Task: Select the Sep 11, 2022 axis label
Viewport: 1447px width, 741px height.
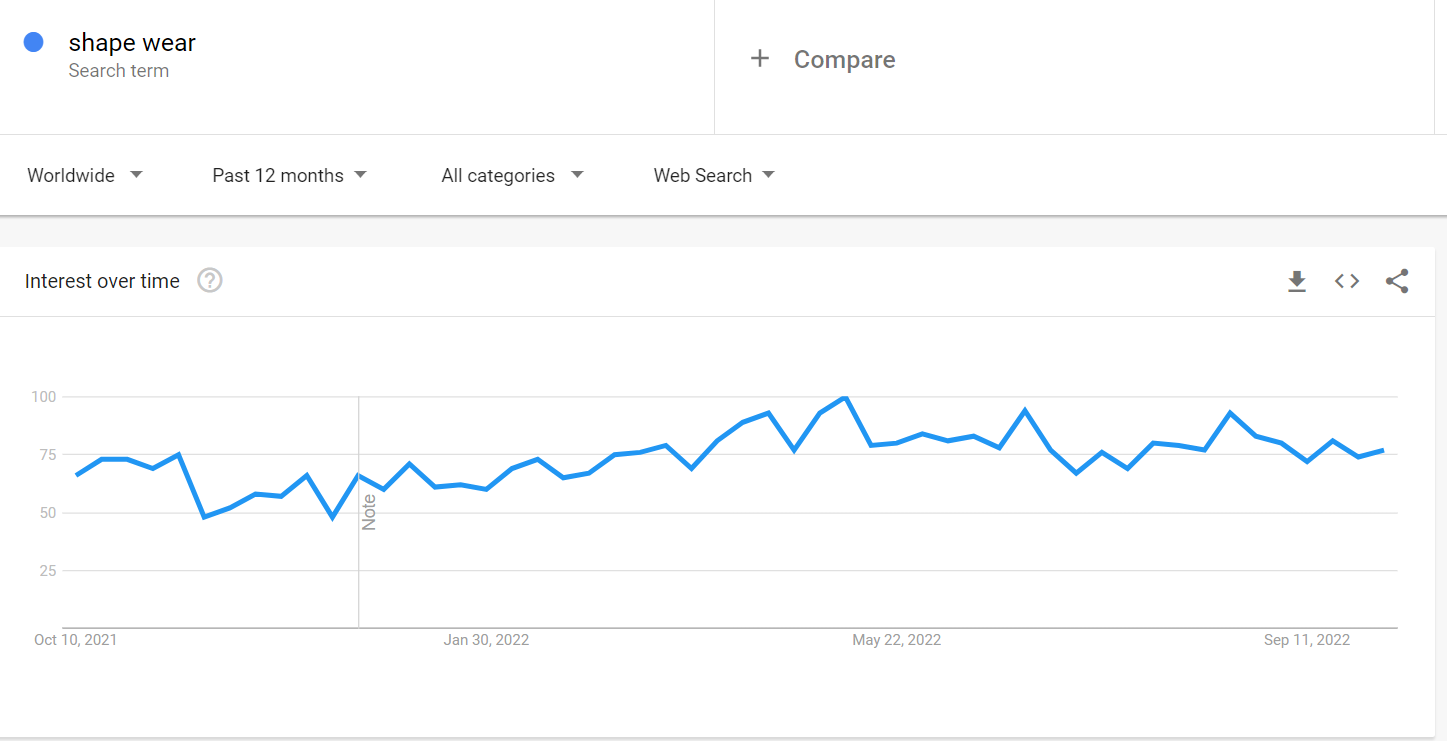Action: coord(1307,640)
